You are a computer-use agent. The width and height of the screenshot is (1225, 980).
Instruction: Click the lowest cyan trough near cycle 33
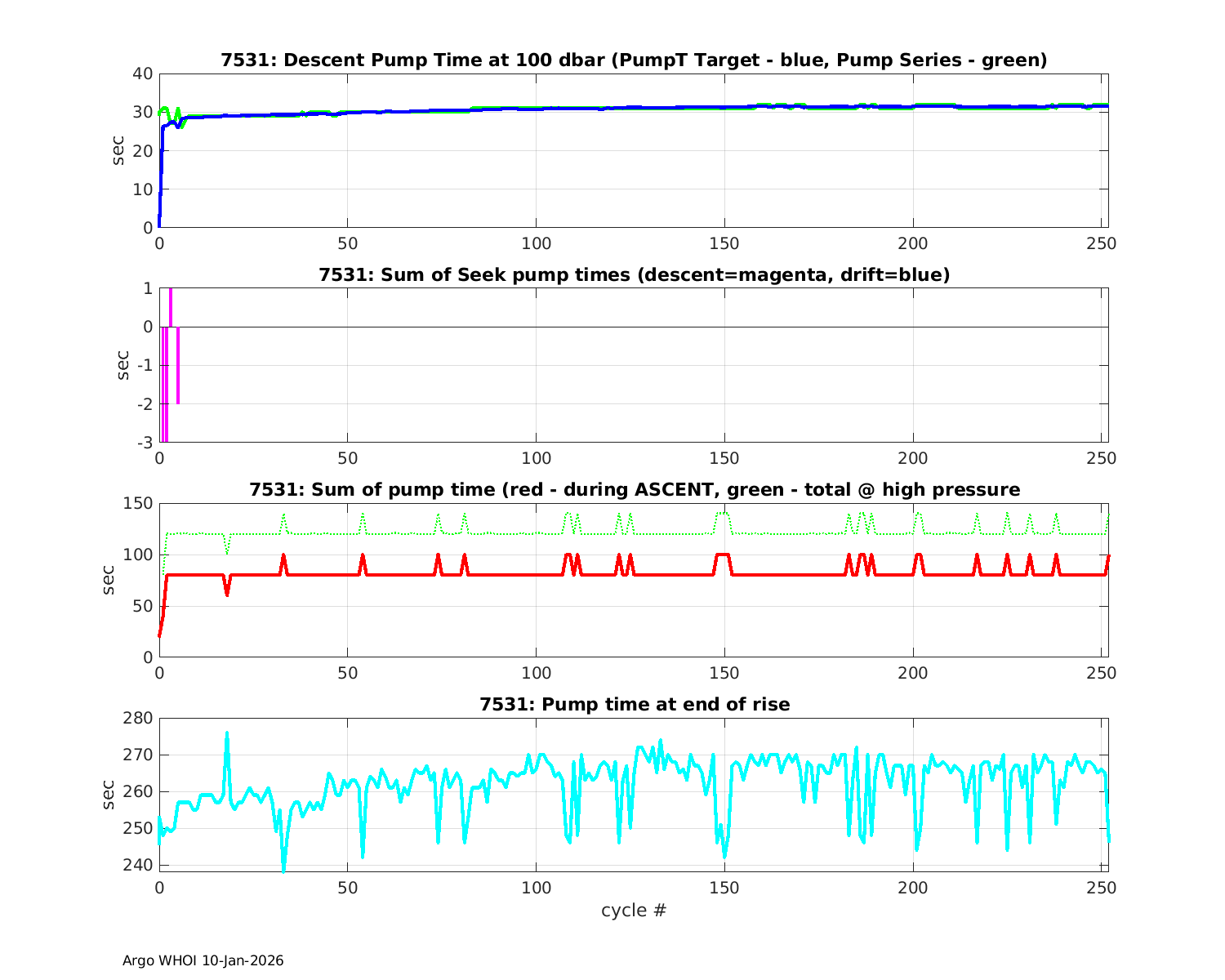pos(283,871)
